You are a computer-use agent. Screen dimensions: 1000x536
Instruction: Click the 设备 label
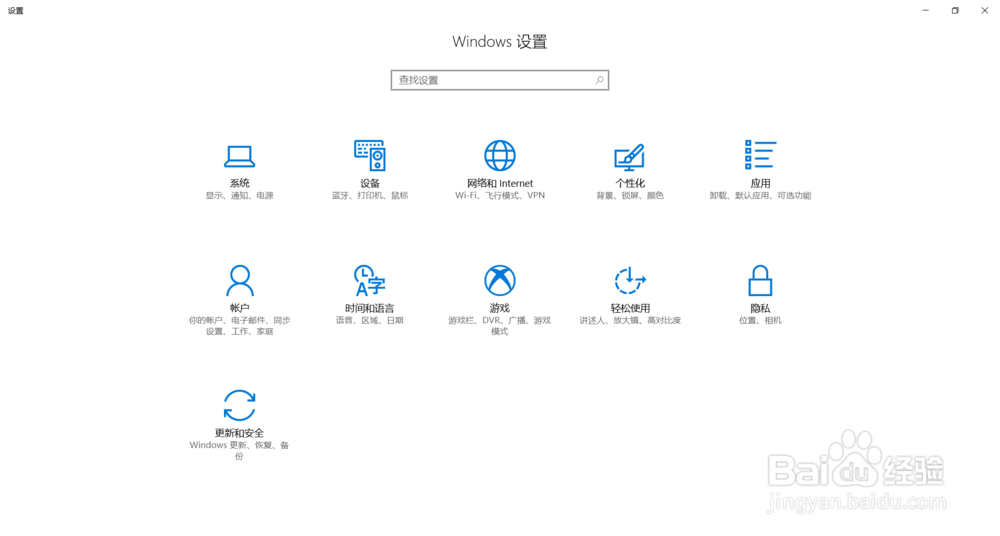[370, 183]
